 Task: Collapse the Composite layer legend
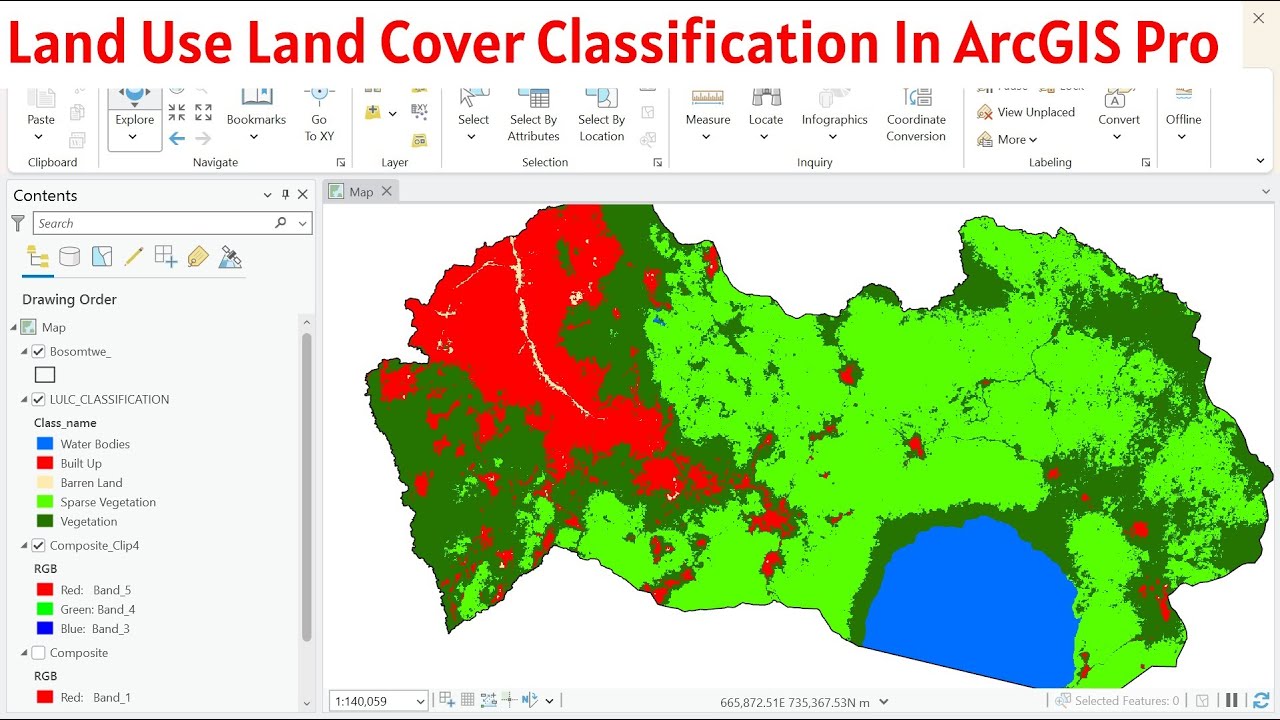click(25, 652)
